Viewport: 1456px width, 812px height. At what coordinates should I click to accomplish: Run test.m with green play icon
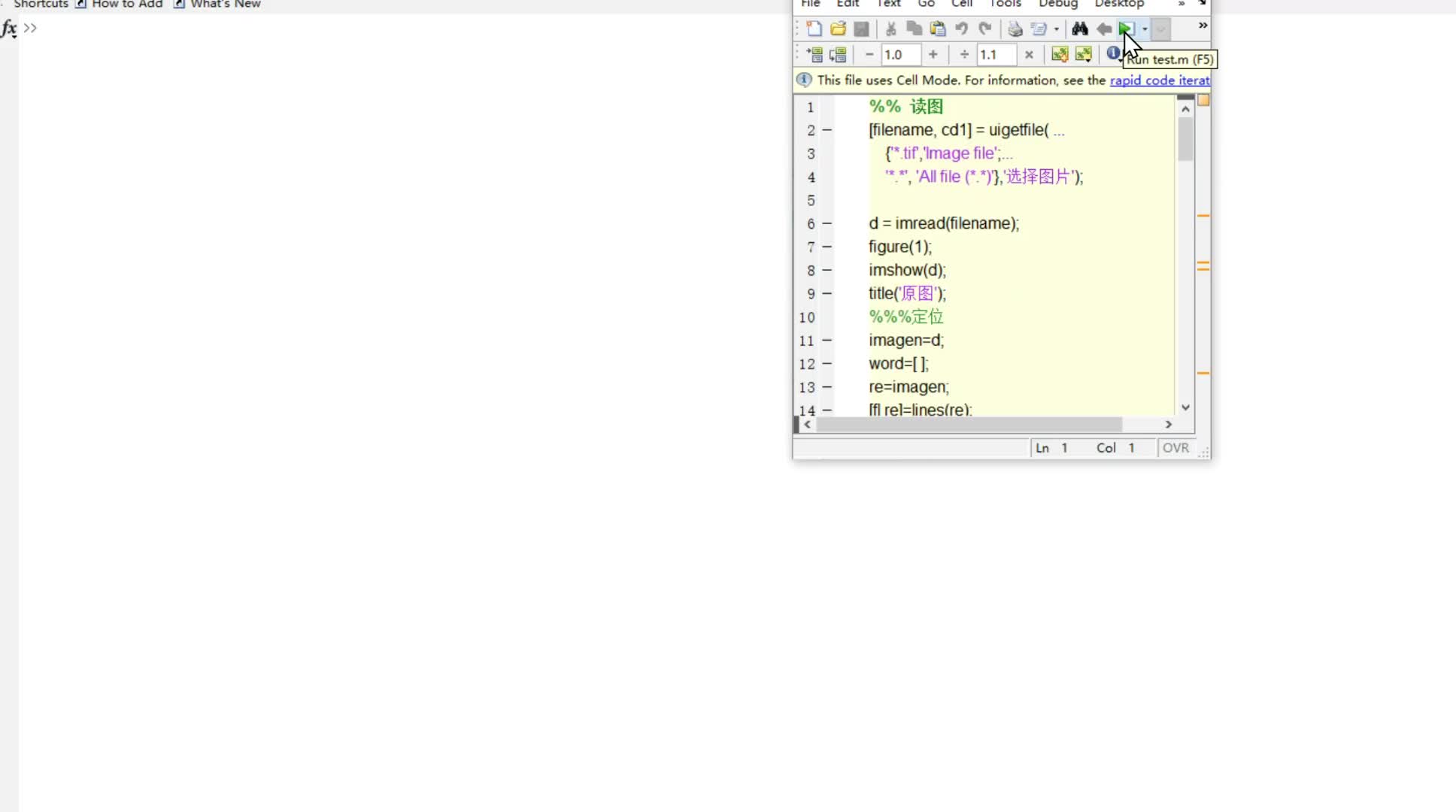point(1125,29)
